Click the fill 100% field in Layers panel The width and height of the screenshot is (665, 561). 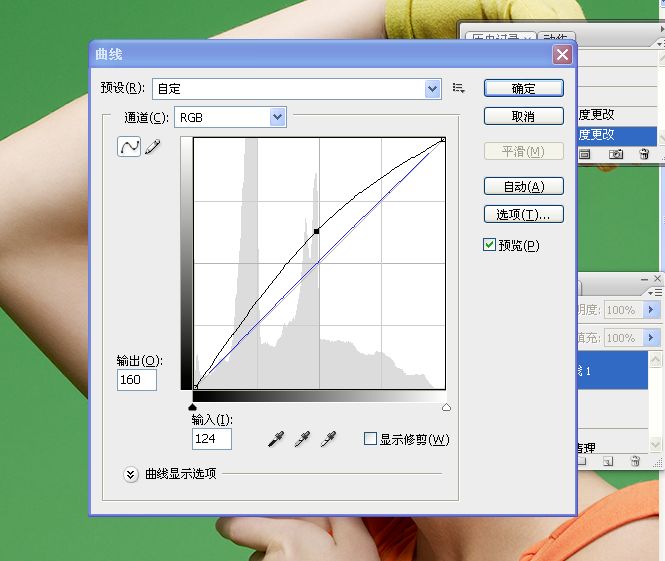[623, 338]
